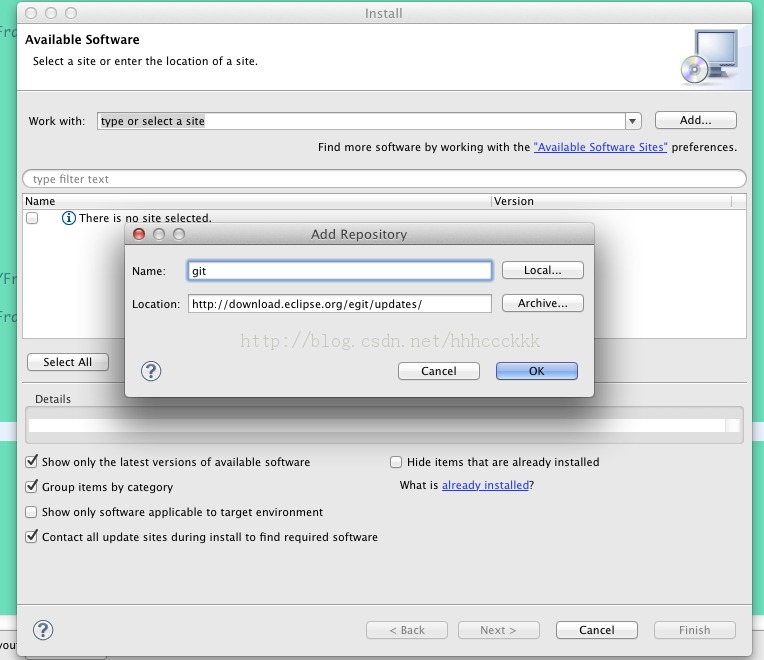Click the Version column header
764x660 pixels.
coord(611,201)
